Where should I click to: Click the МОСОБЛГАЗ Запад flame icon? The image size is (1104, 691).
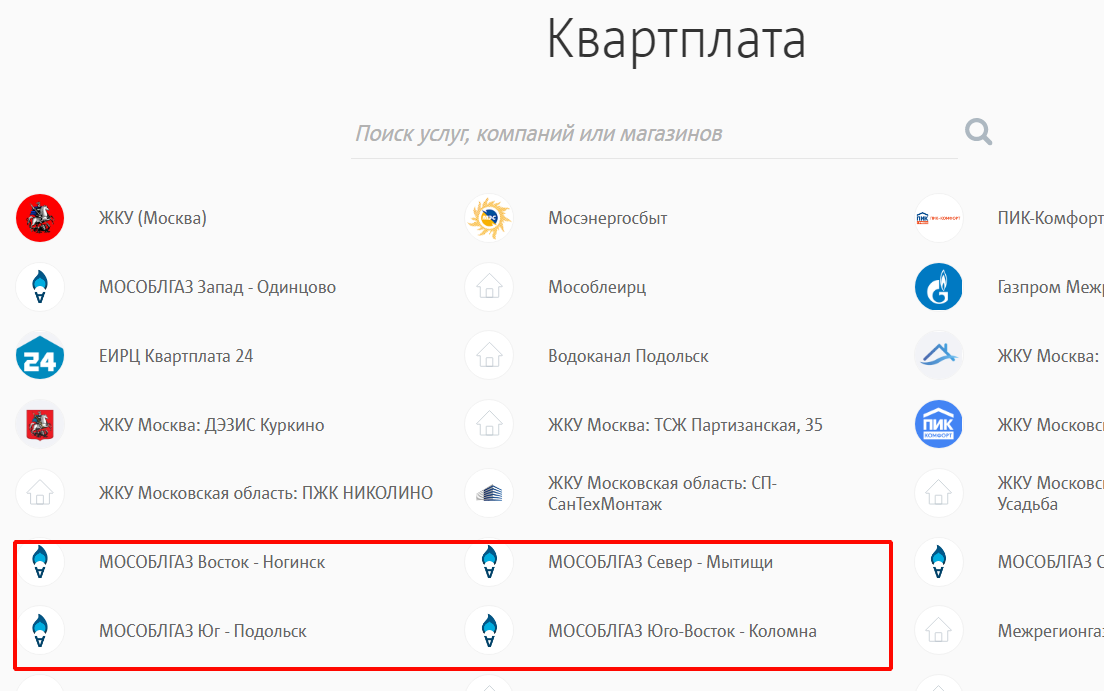pyautogui.click(x=40, y=288)
